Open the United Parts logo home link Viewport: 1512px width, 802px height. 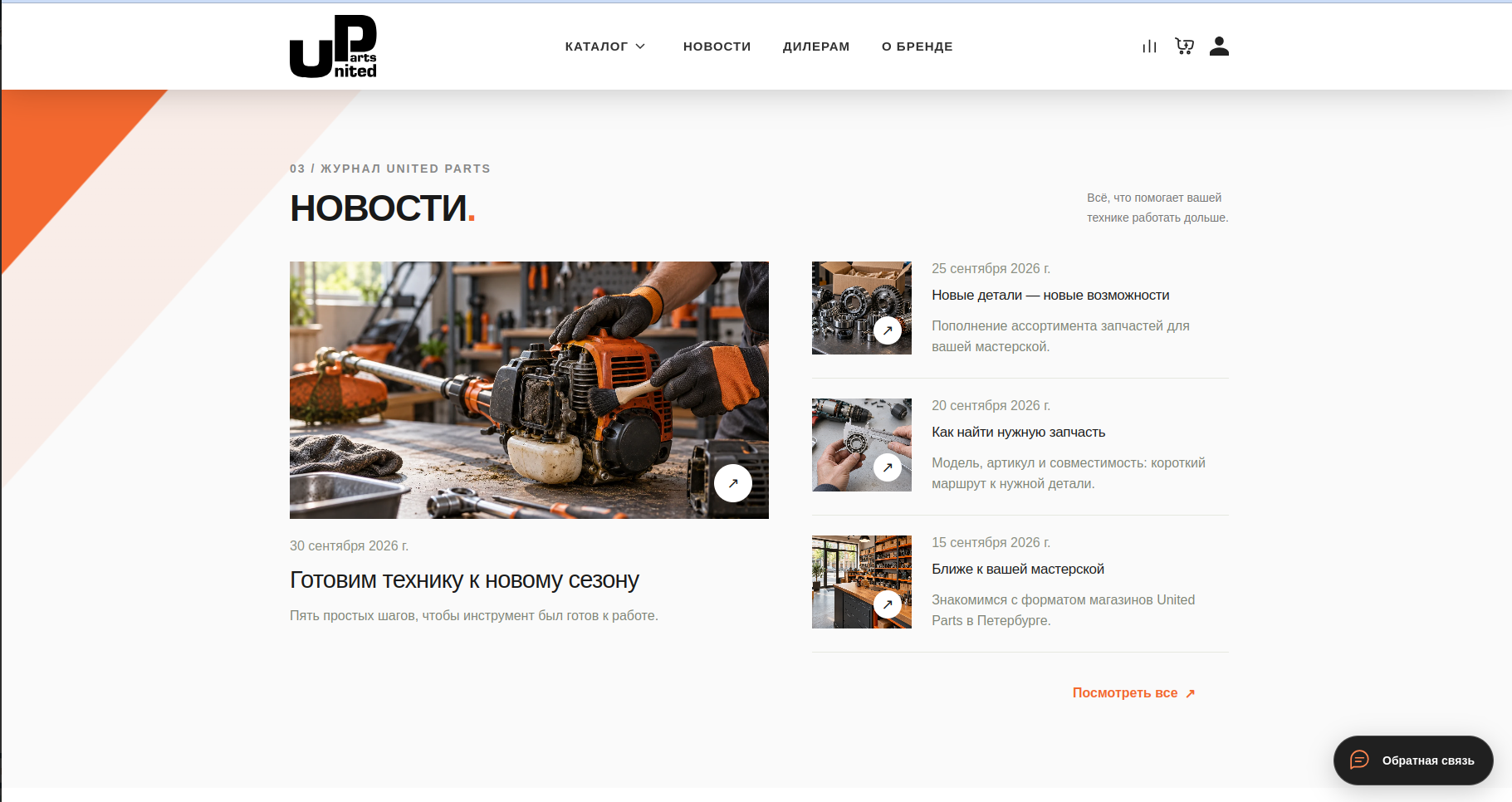333,46
